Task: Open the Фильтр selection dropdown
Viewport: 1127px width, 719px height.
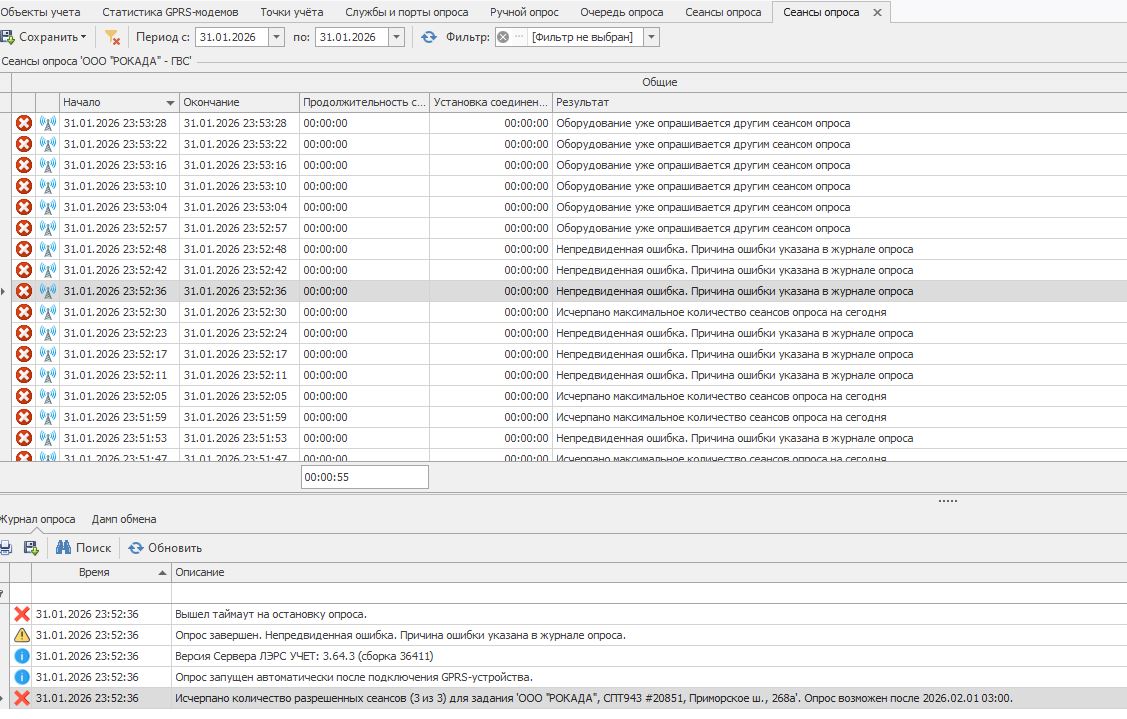Action: [651, 37]
